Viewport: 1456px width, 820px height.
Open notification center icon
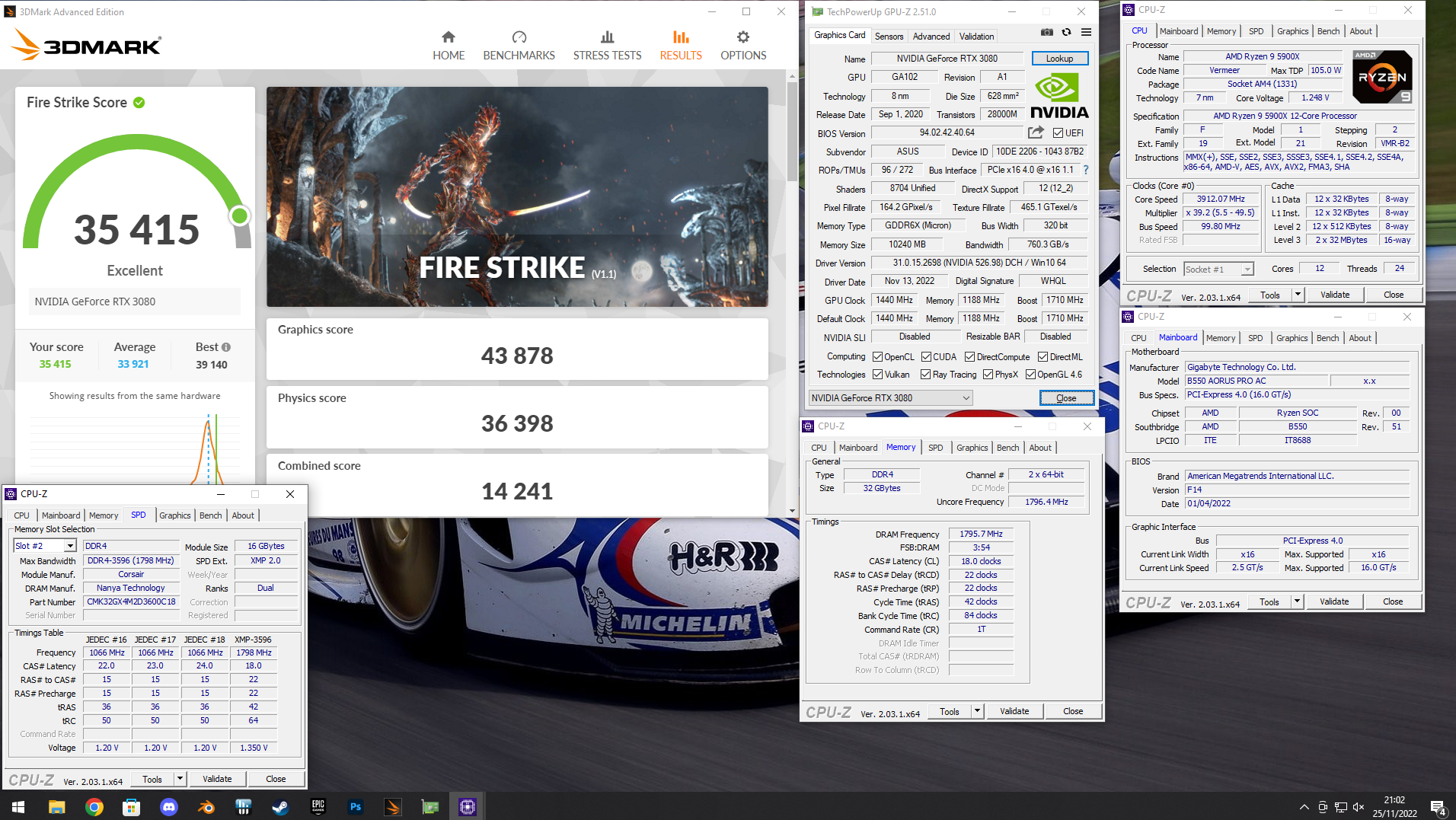(1438, 807)
